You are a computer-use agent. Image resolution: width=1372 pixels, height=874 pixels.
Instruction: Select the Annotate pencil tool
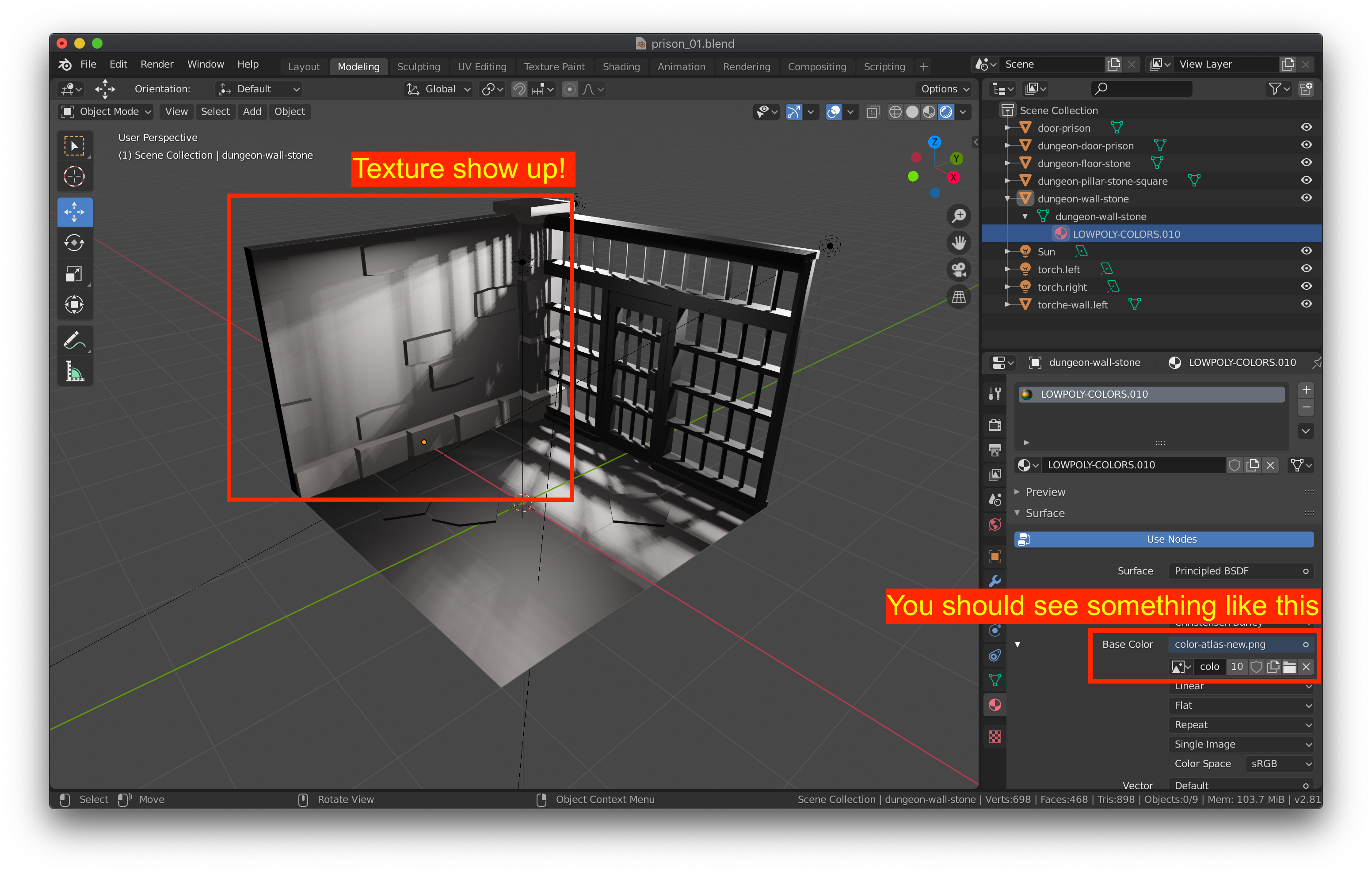pyautogui.click(x=74, y=341)
